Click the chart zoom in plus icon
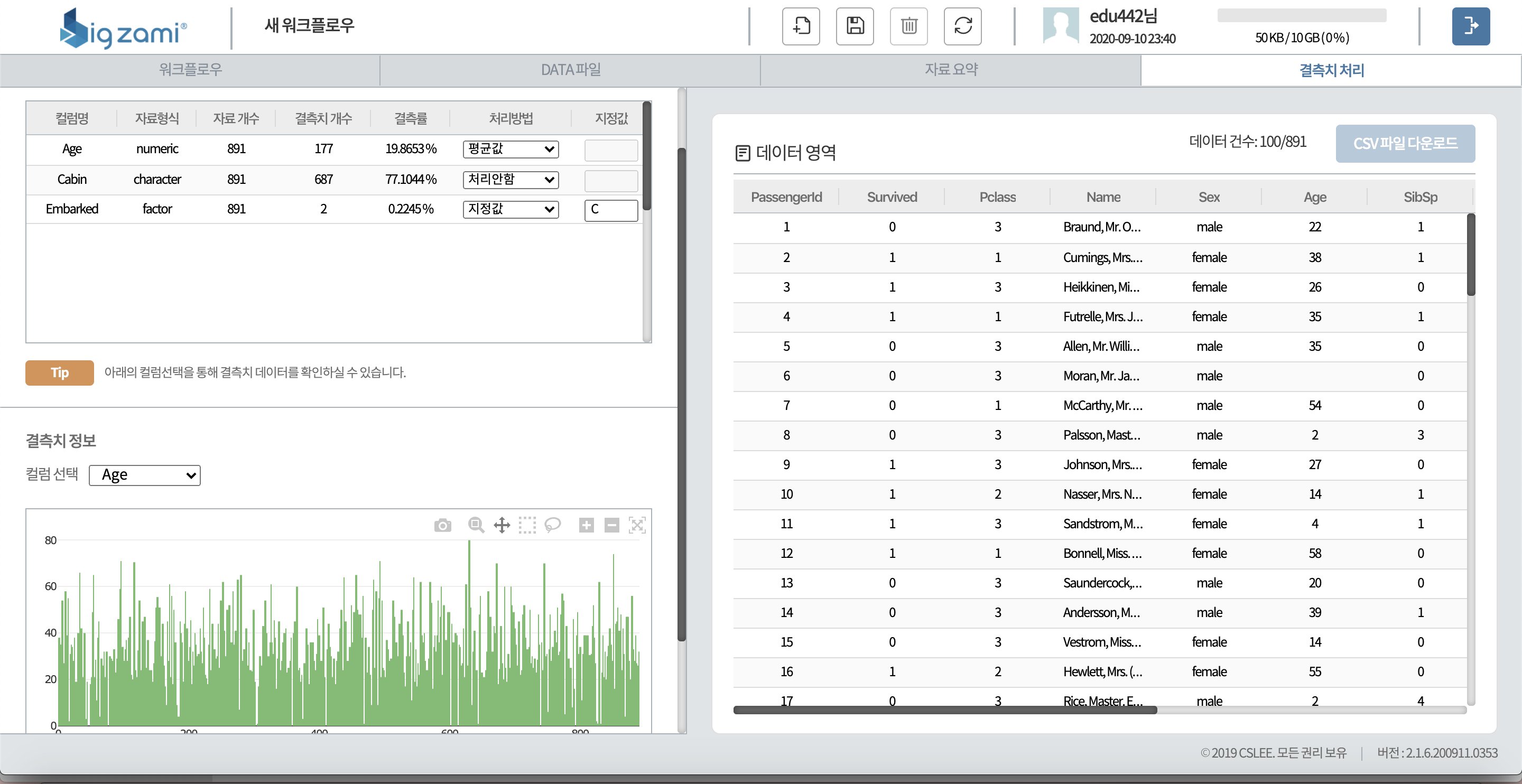Image resolution: width=1522 pixels, height=784 pixels. coord(586,525)
